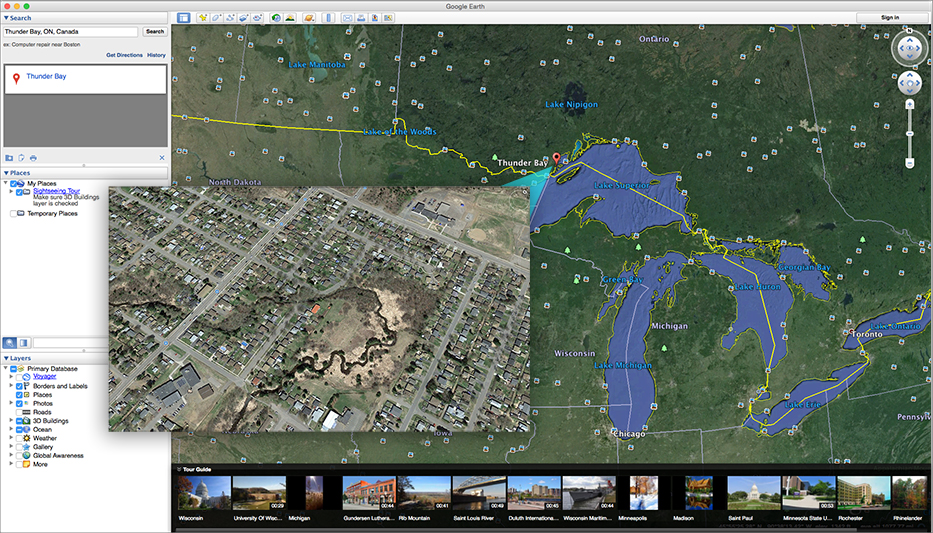Uncheck Borders and Labels layer checkbox
This screenshot has height=533, width=933.
coord(19,386)
